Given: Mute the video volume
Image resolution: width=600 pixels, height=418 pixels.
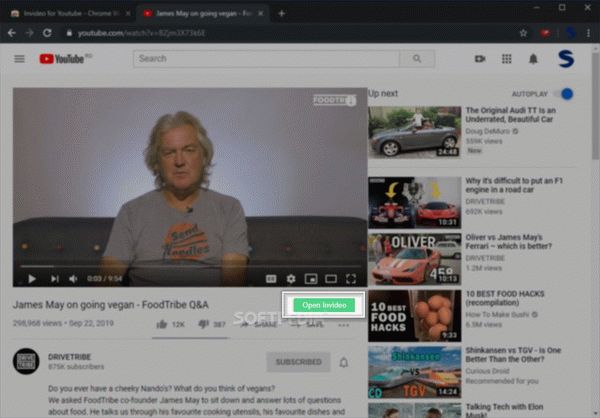Looking at the screenshot, I should (73, 279).
